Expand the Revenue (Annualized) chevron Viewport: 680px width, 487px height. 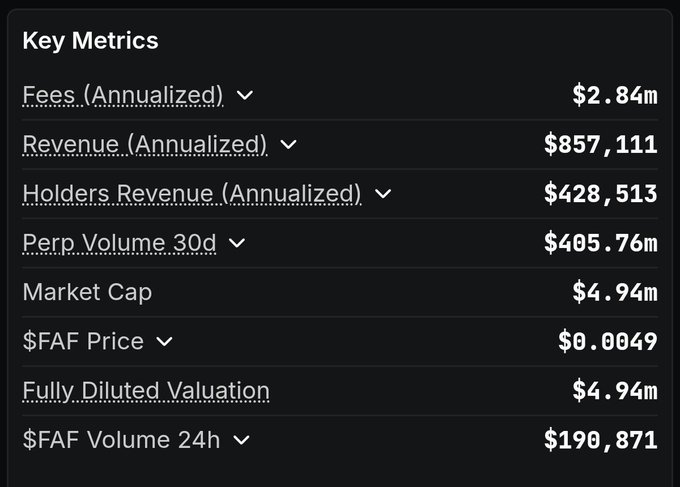pyautogui.click(x=289, y=145)
